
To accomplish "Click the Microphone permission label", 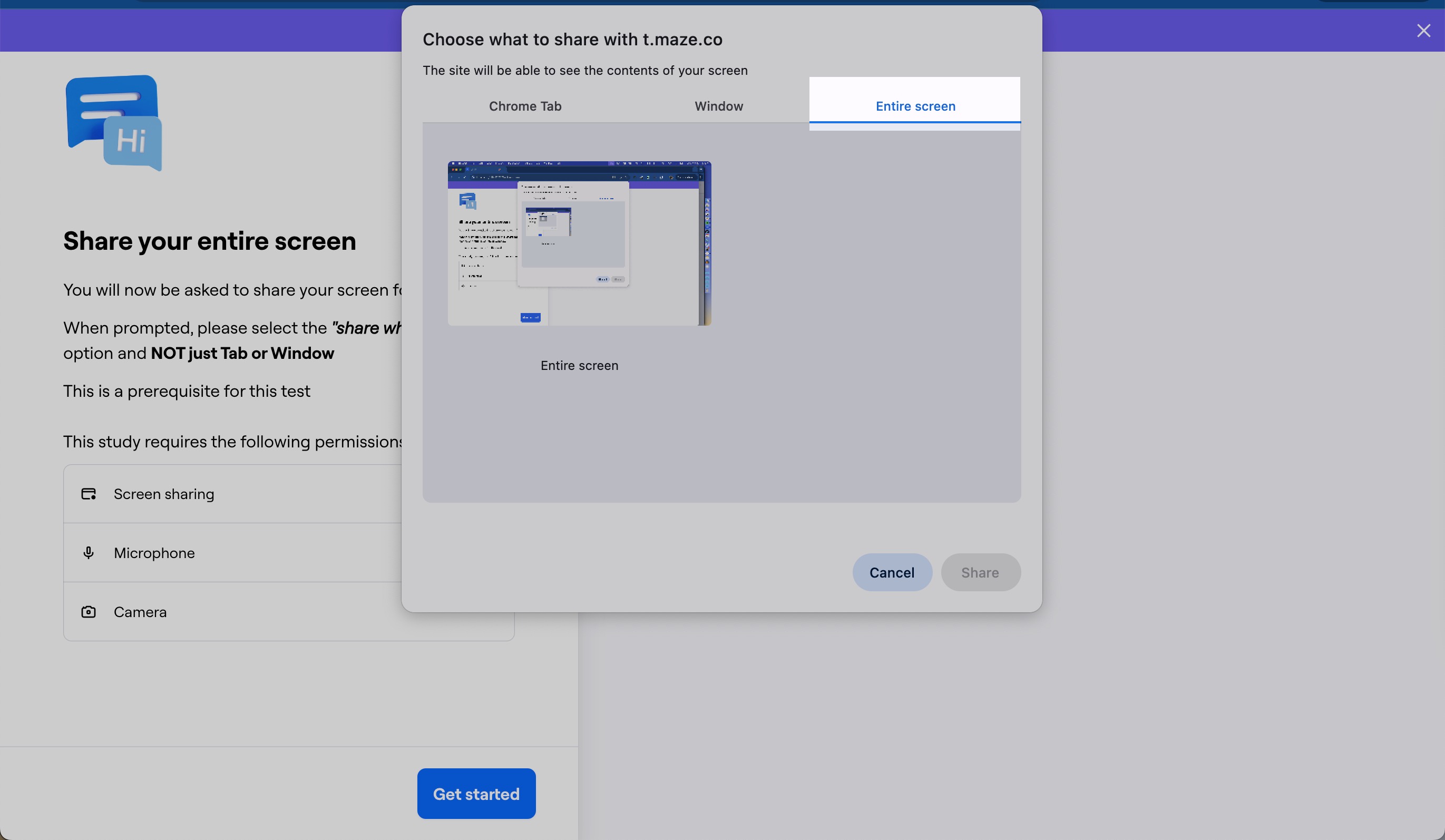I will click(x=154, y=553).
